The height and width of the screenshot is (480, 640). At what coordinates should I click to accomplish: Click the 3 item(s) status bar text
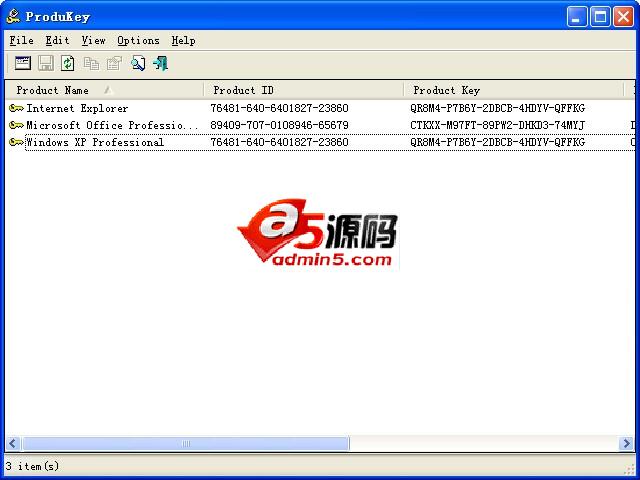(32, 466)
